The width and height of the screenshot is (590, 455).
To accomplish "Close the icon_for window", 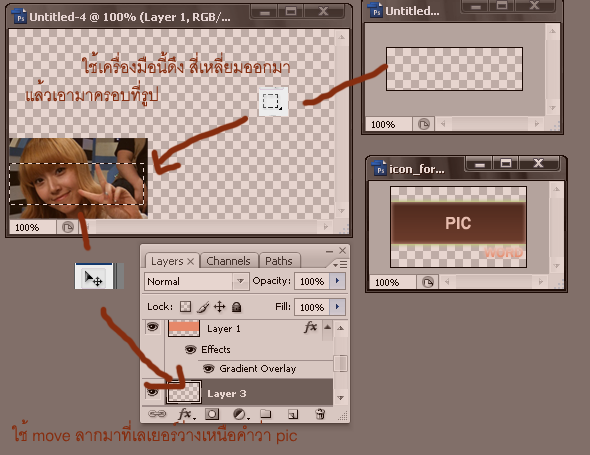I will [x=538, y=163].
